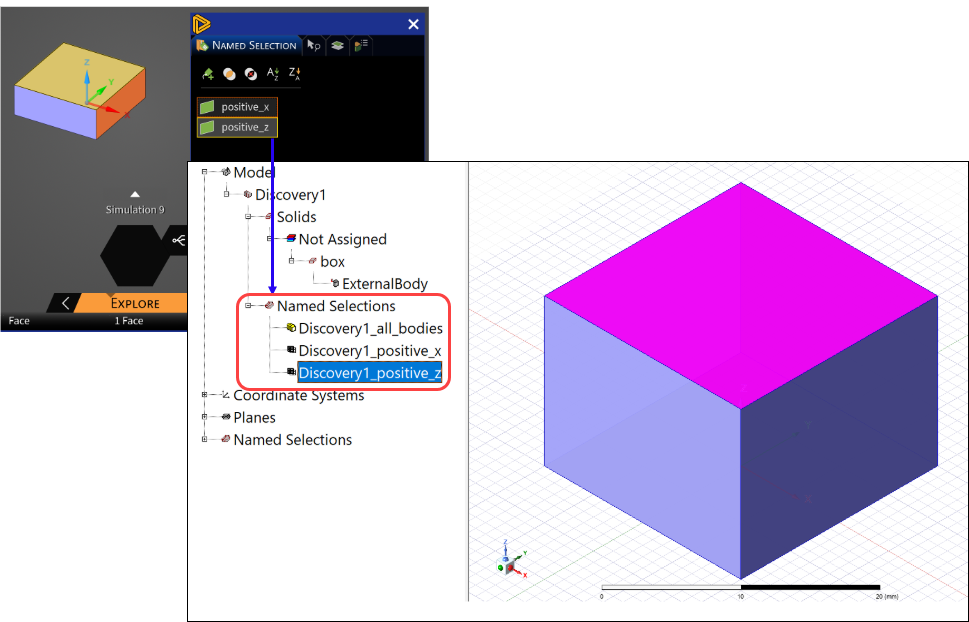969x622 pixels.
Task: Select the create named selection icon
Action: click(x=209, y=73)
